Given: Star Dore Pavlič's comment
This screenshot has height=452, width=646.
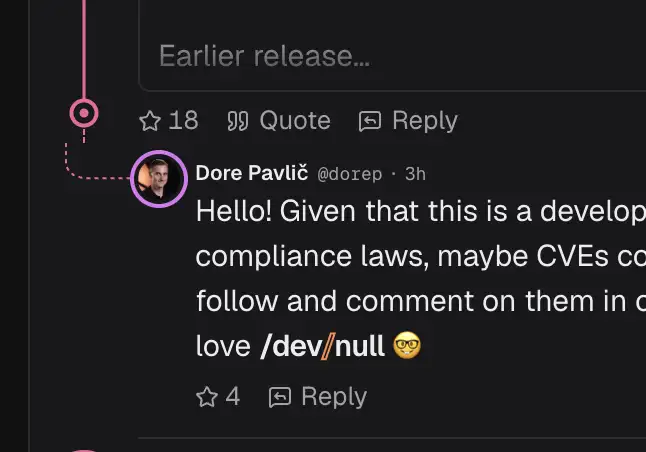Looking at the screenshot, I should click(x=207, y=397).
